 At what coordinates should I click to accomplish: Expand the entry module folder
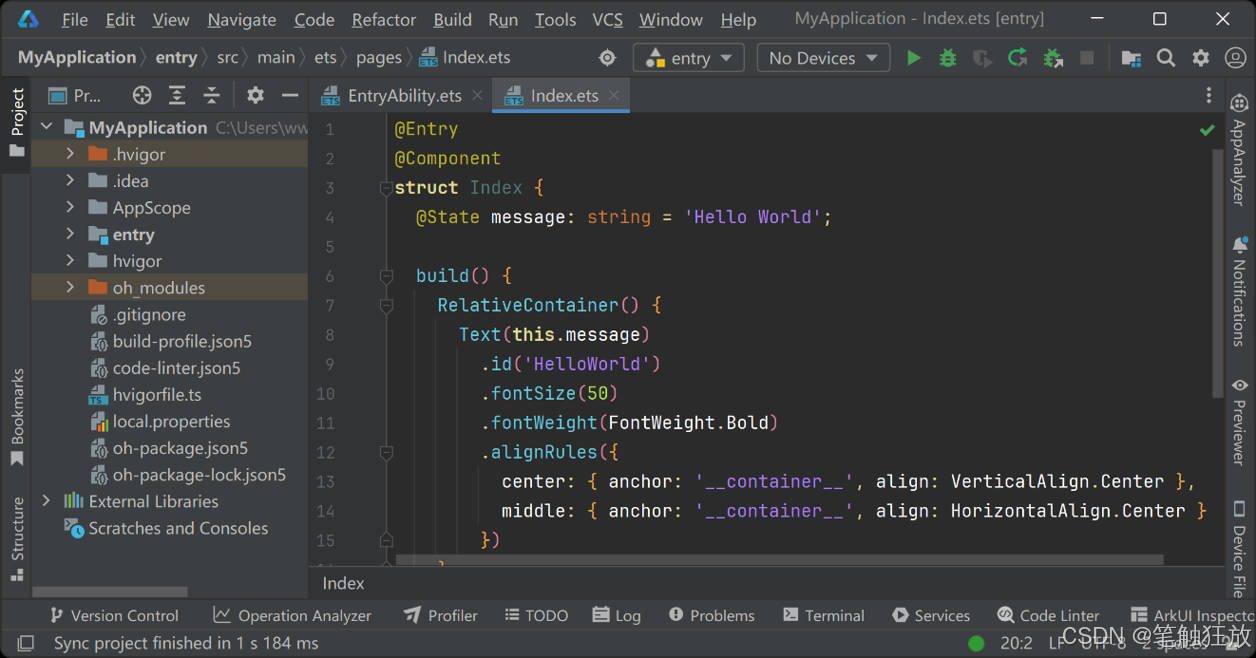[x=70, y=234]
